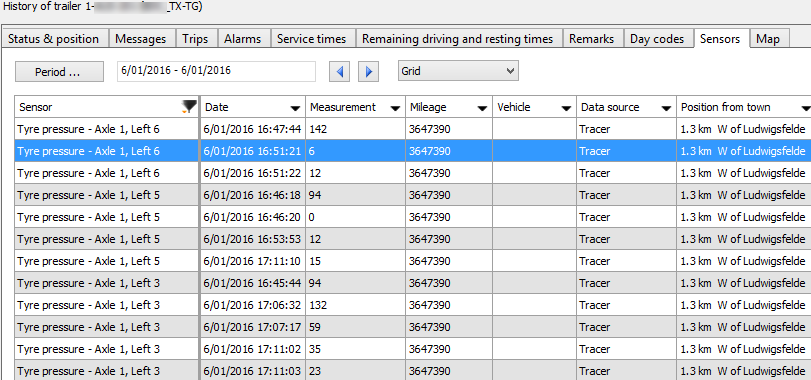Switch to the Alarms tab
811x380 pixels.
[243, 39]
